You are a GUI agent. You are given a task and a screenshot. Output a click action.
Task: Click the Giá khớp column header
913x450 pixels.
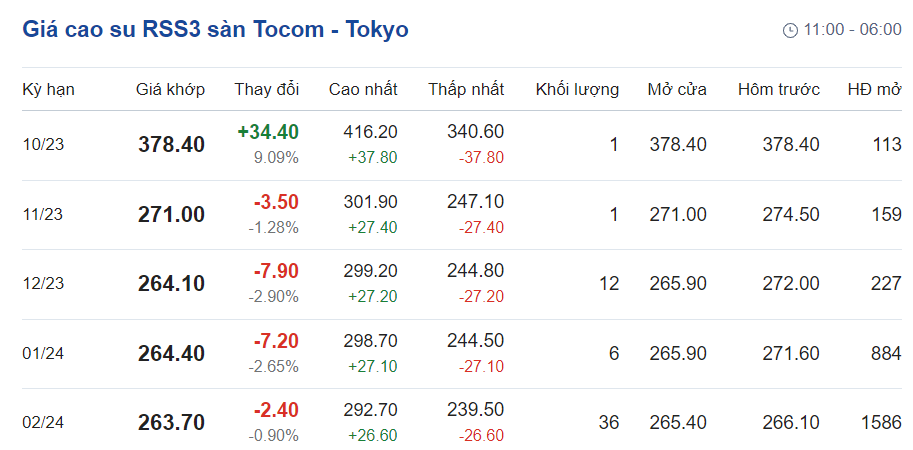click(170, 90)
